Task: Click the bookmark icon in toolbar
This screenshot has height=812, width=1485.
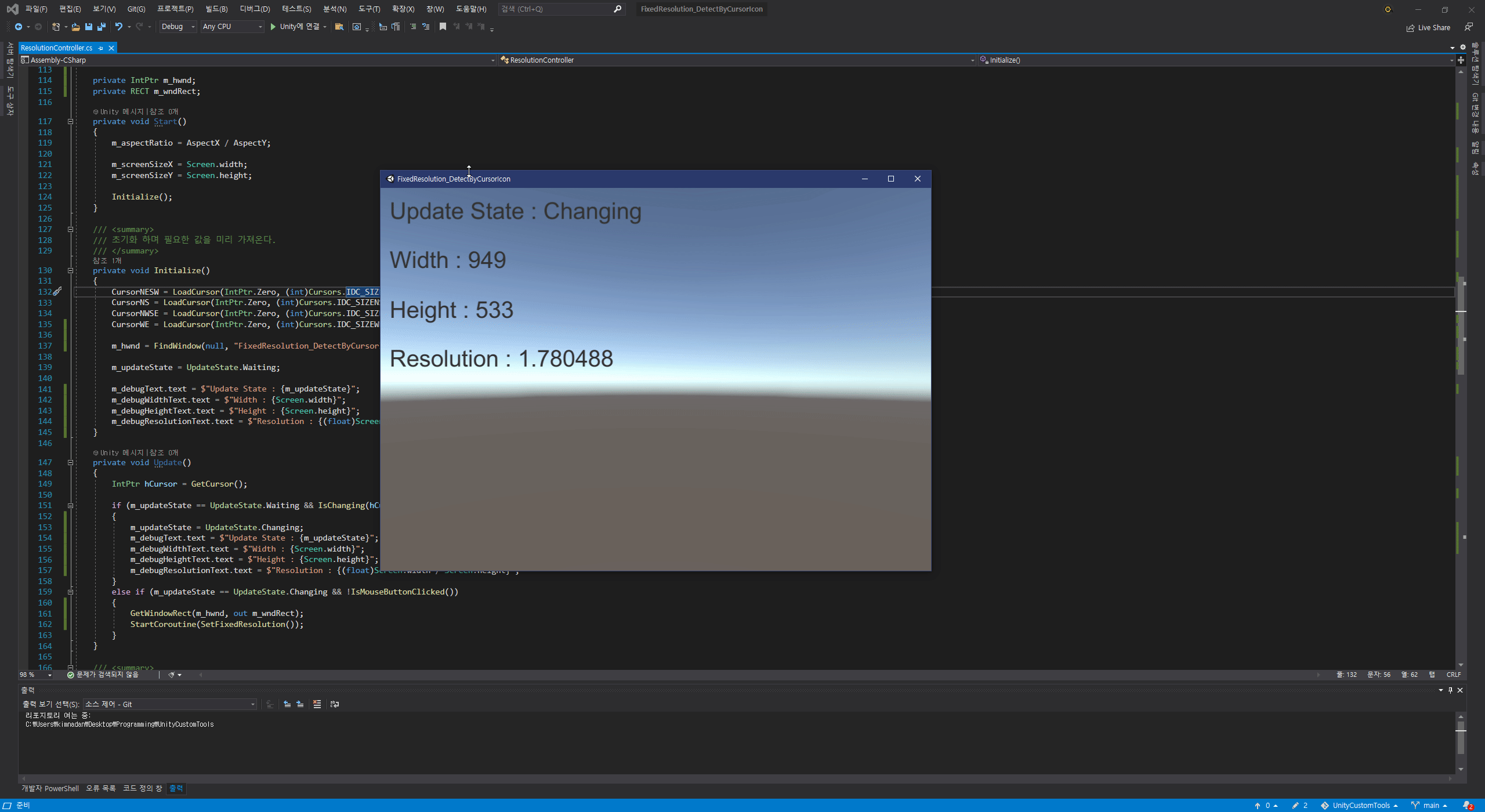Action: (x=443, y=27)
